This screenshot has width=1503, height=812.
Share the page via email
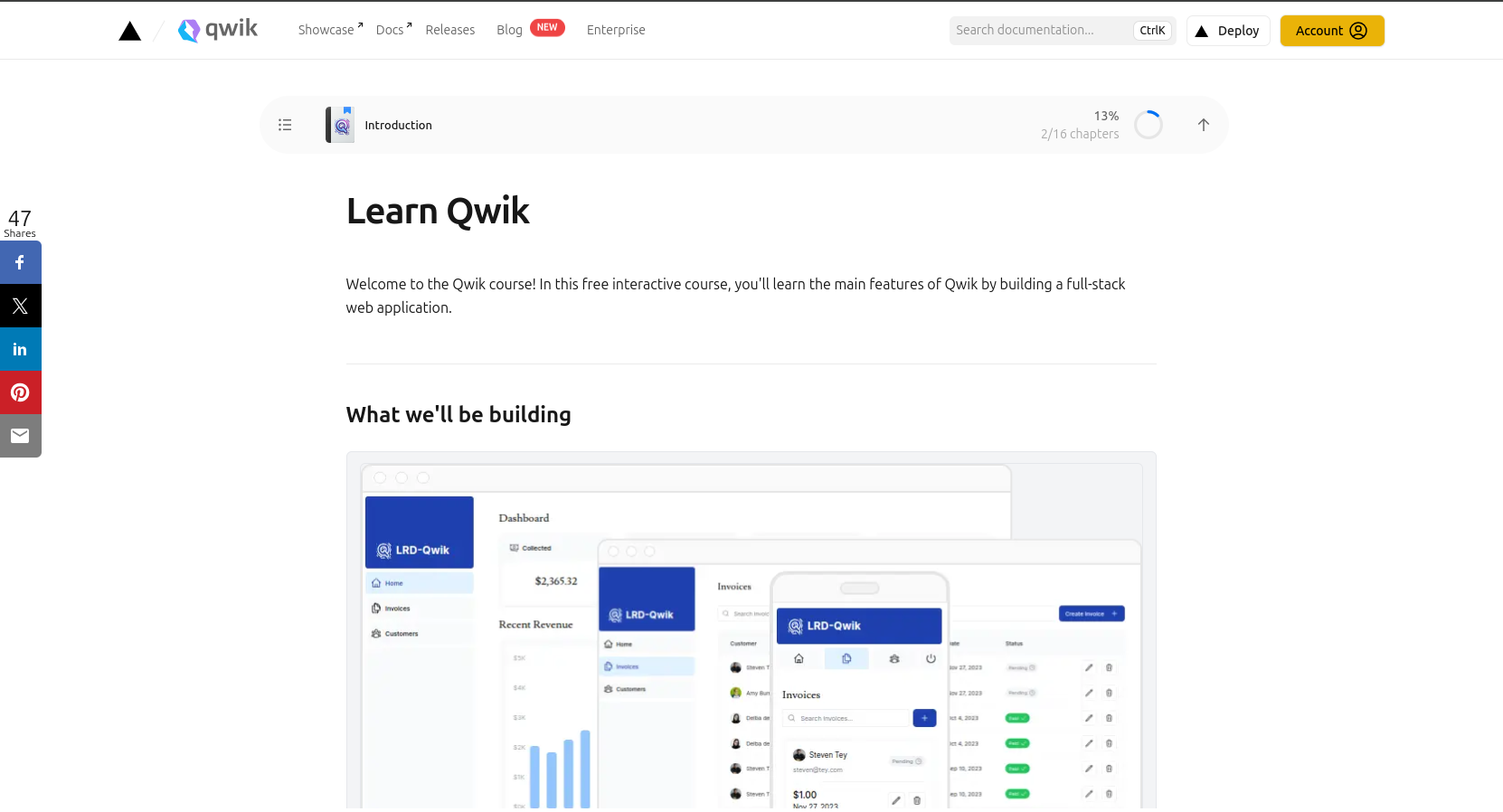click(x=21, y=436)
